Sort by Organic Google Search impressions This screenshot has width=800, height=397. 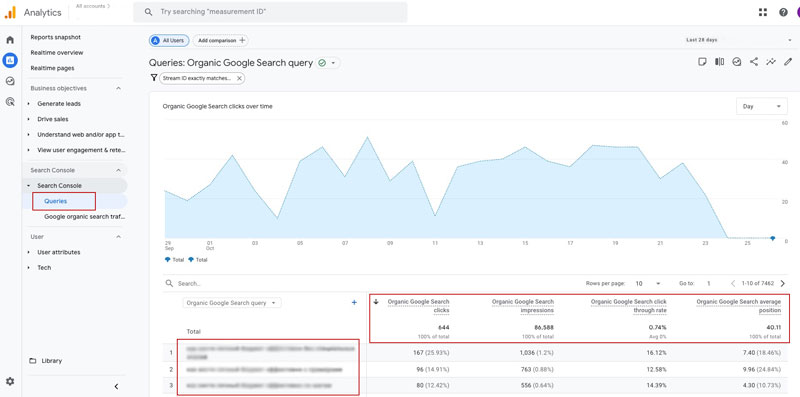point(523,306)
